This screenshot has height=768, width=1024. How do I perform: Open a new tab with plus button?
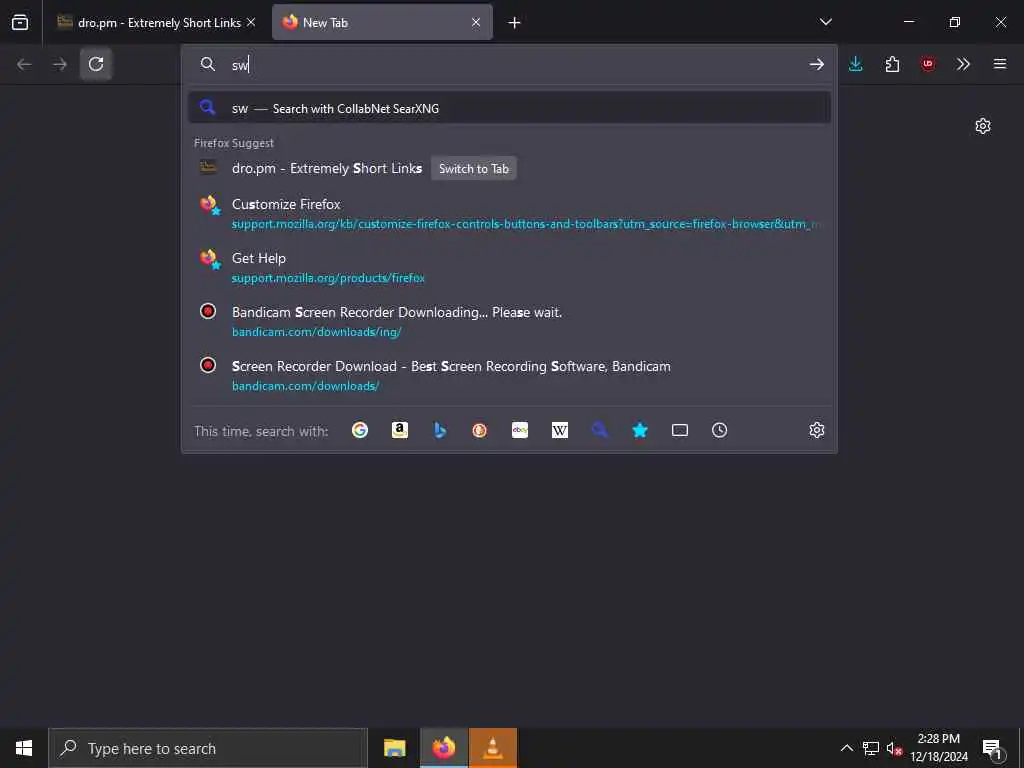(x=515, y=23)
